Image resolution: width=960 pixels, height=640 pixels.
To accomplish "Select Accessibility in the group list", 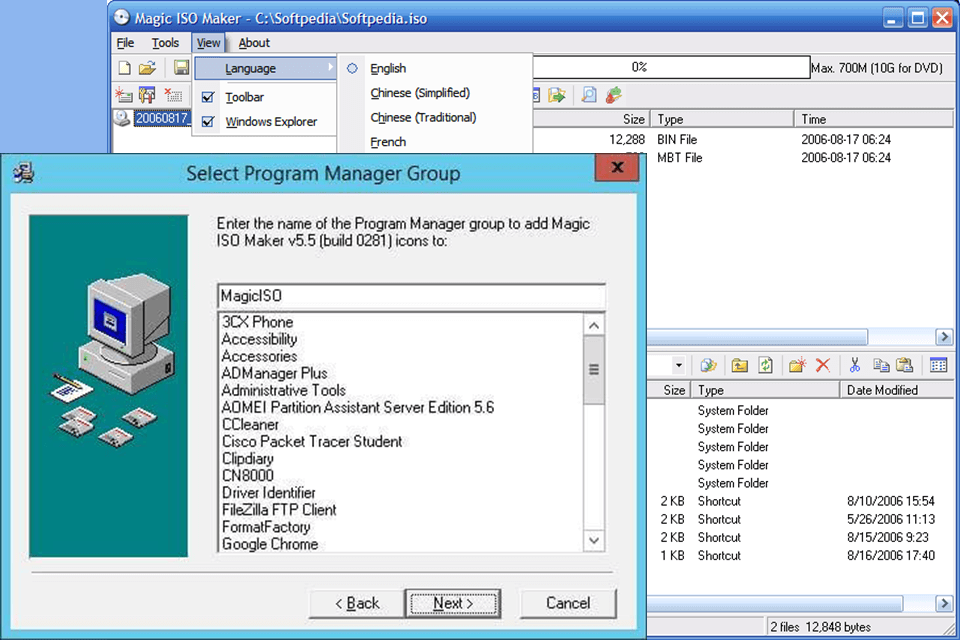I will click(x=259, y=339).
